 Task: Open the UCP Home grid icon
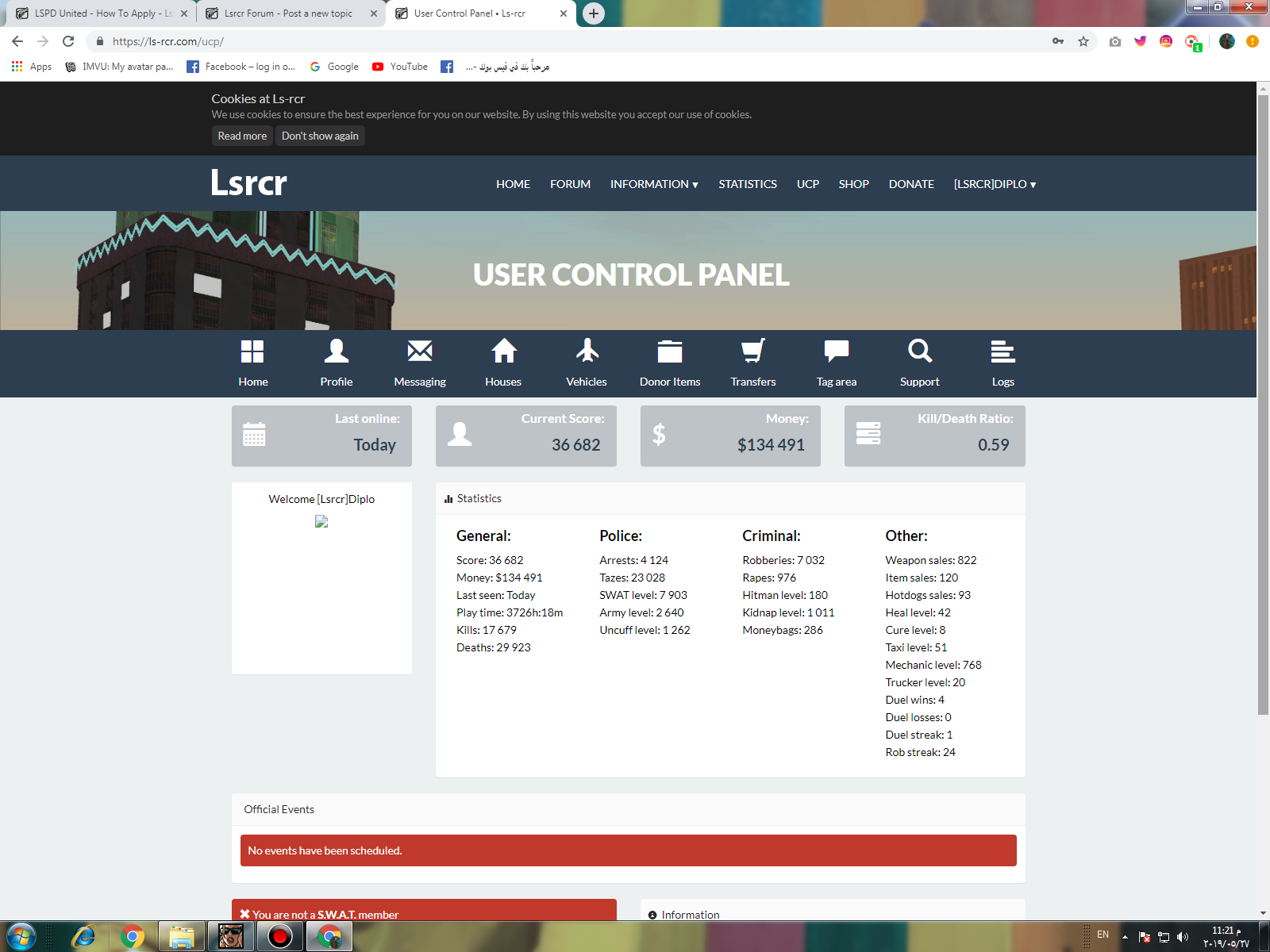[252, 351]
